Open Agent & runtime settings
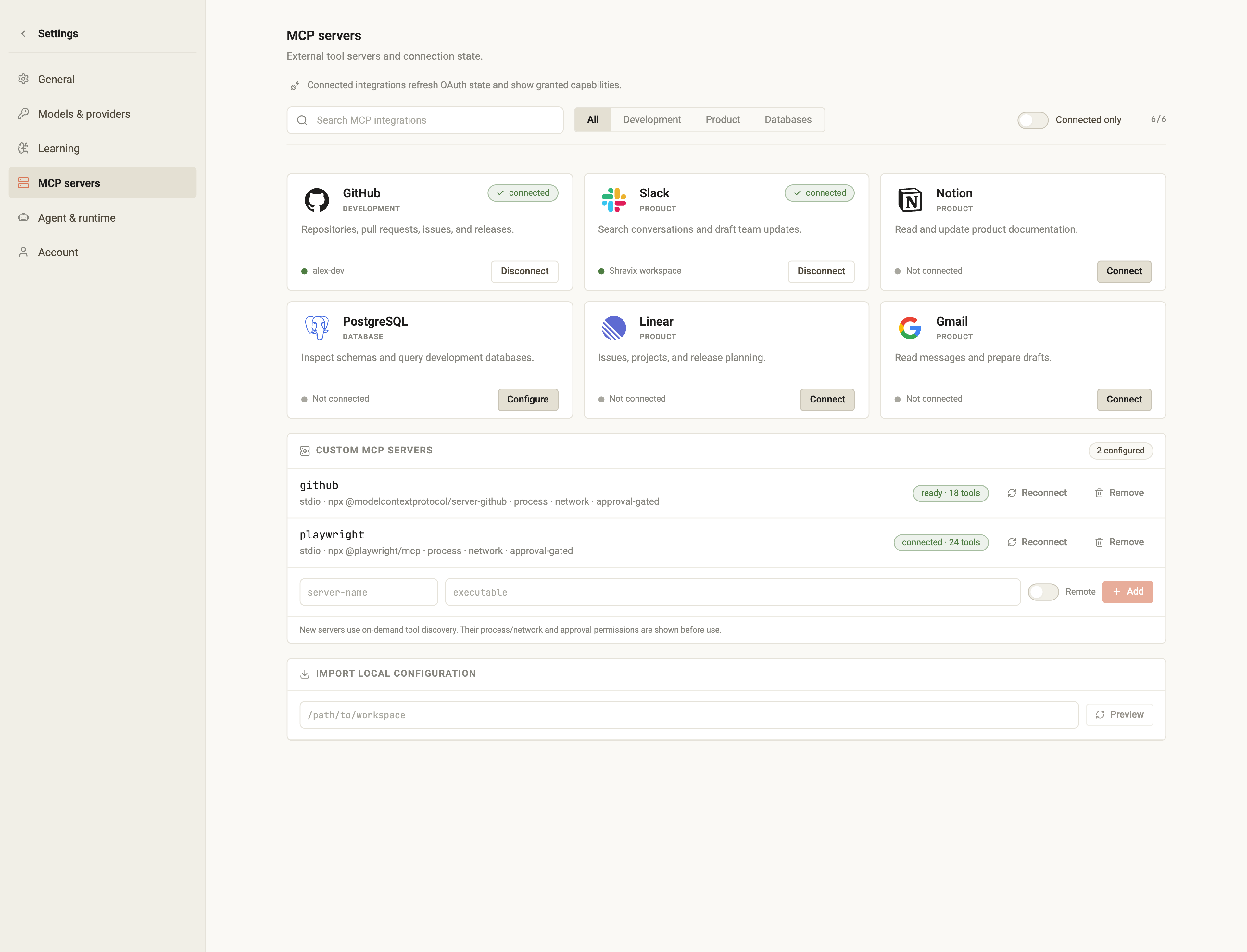Image resolution: width=1247 pixels, height=952 pixels. 103,217
